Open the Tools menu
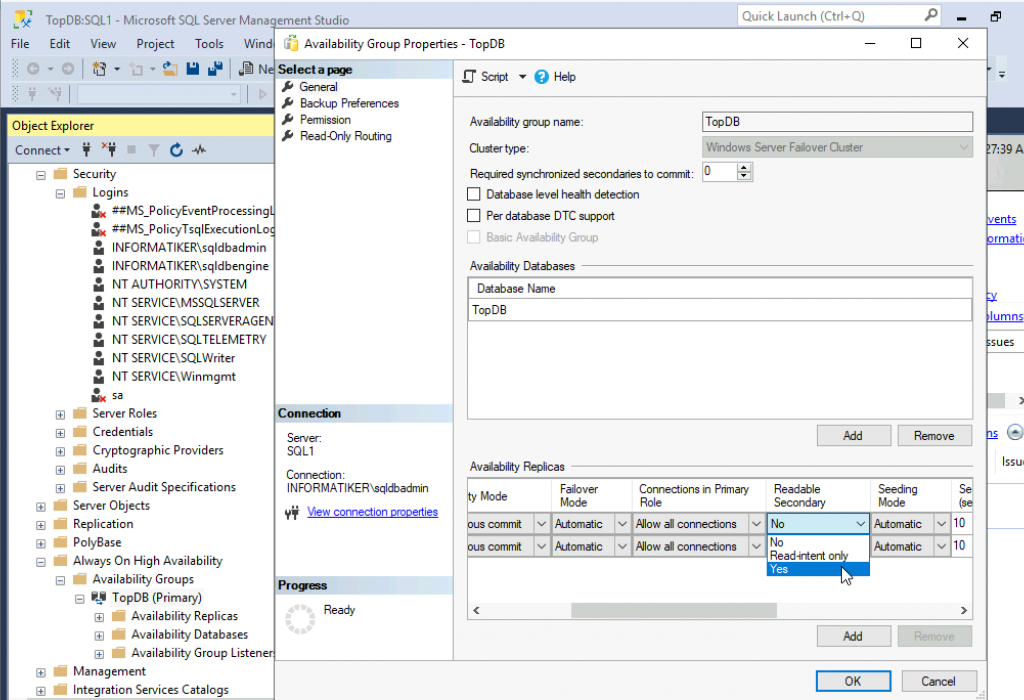 pos(209,44)
